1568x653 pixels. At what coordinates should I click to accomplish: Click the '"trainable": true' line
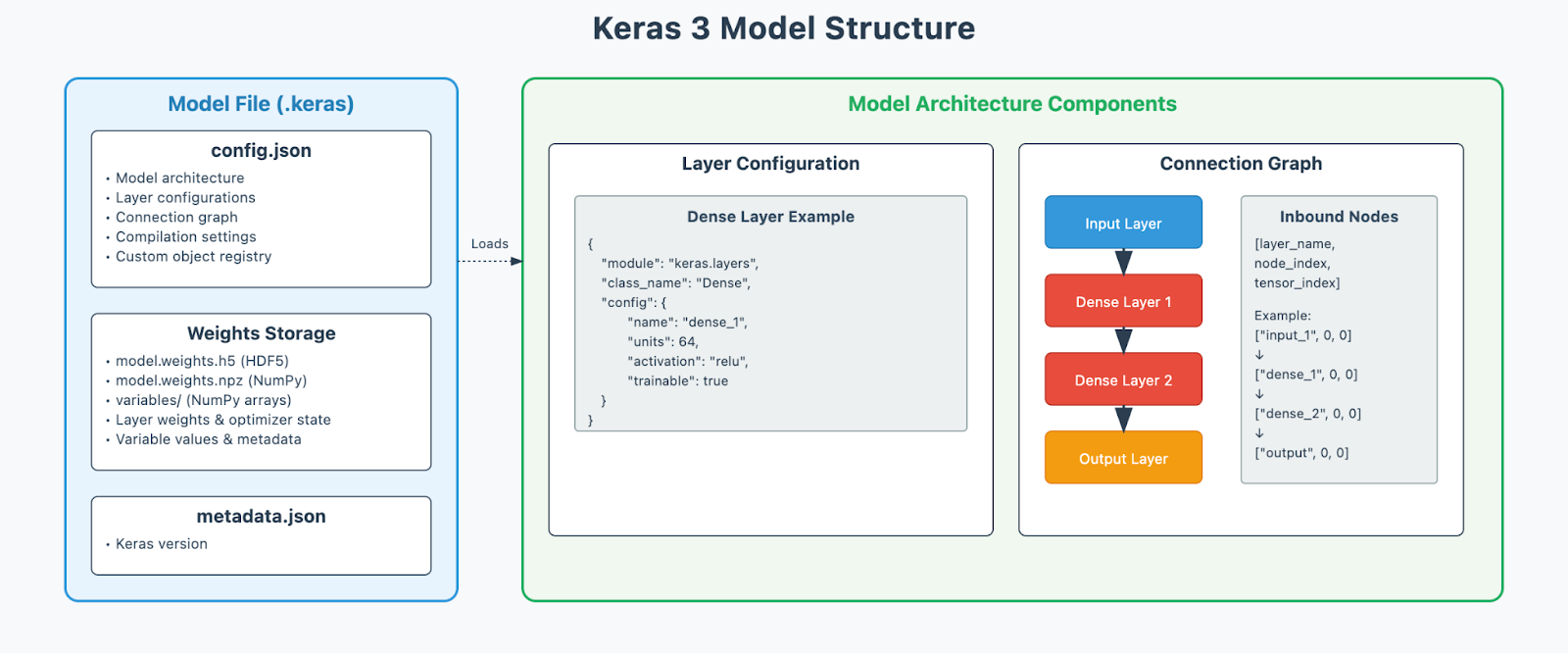(x=678, y=381)
